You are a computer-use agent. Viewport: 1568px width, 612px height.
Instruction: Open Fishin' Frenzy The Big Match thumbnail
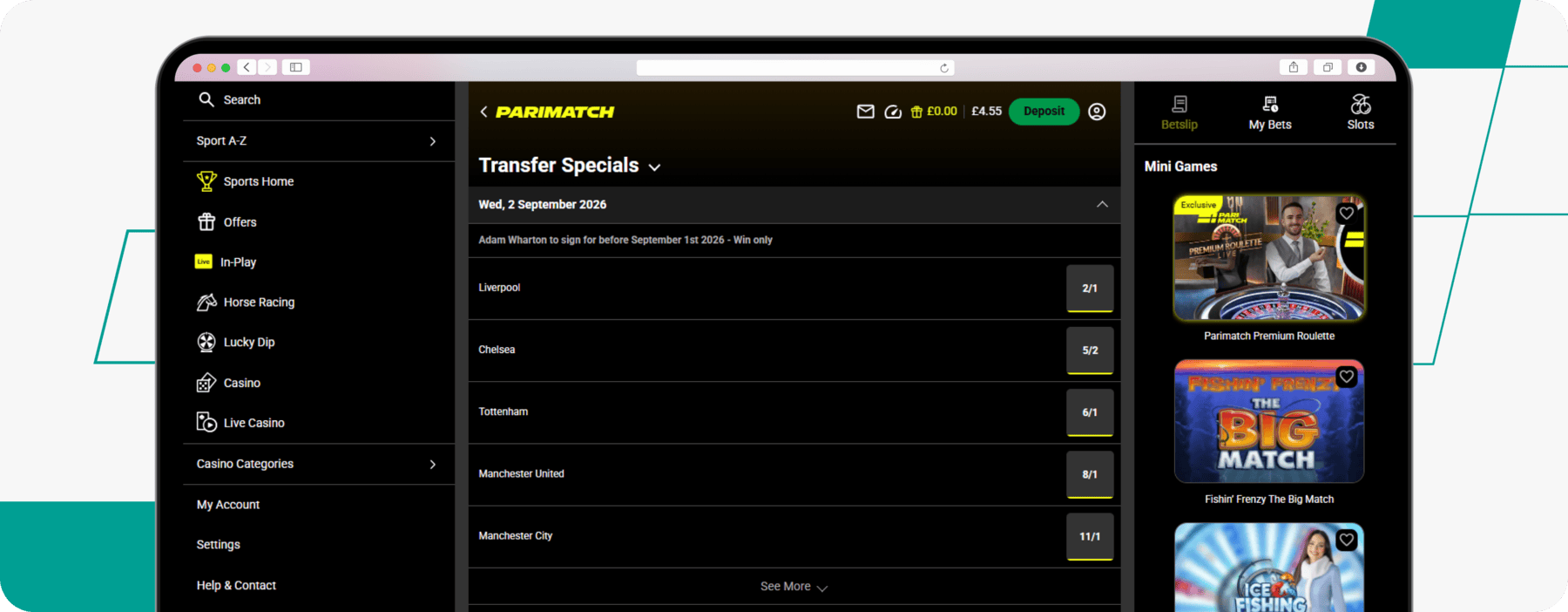[x=1269, y=421]
